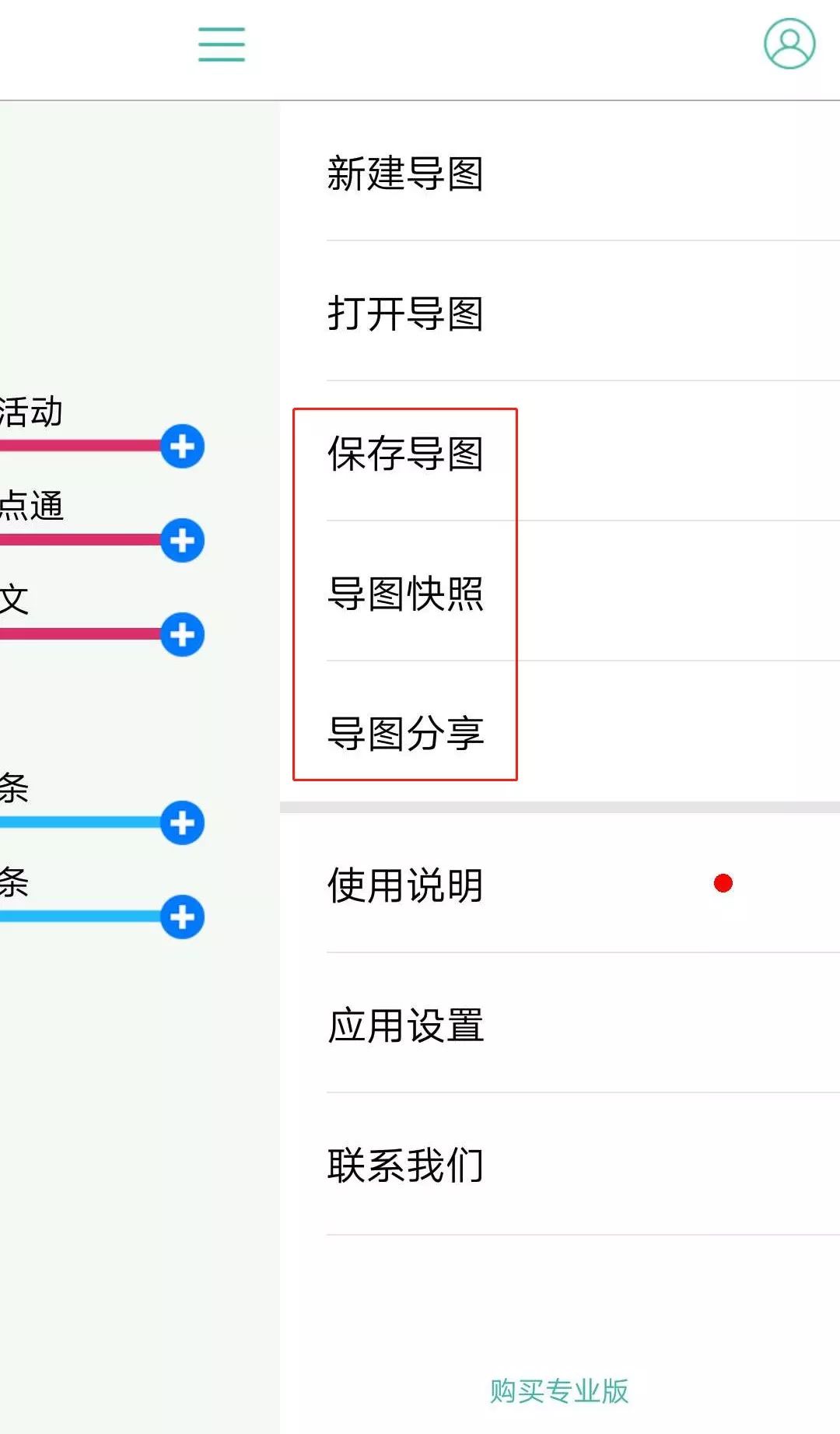This screenshot has width=840, height=1434.
Task: Click 购买专业版 link
Action: pos(559,1390)
